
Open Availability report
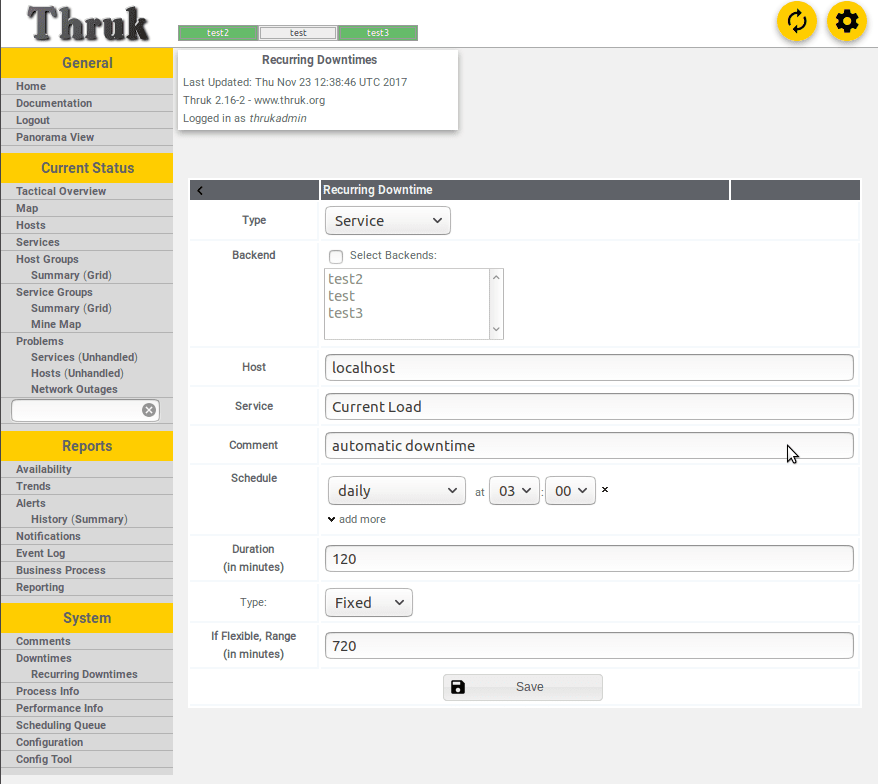click(44, 469)
